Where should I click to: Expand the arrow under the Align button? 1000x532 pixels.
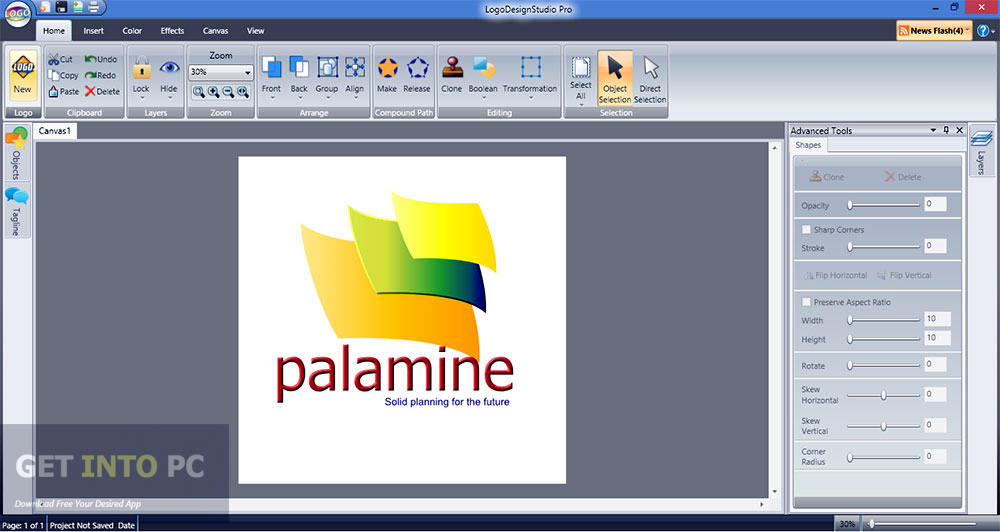pyautogui.click(x=355, y=98)
